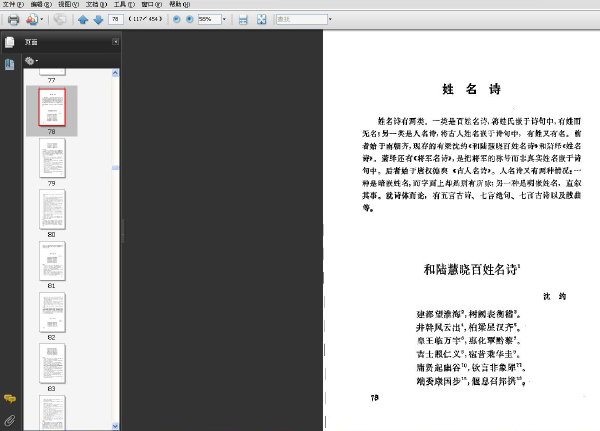The image size is (600, 431).
Task: Click the zoom in circular button
Action: [189, 19]
